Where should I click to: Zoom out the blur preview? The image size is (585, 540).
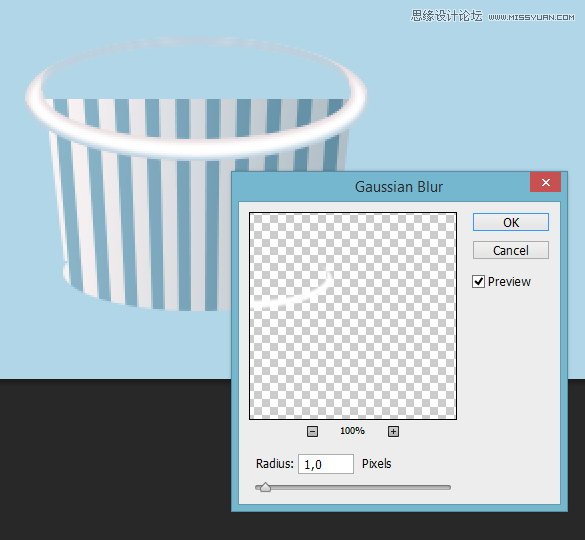pyautogui.click(x=312, y=431)
